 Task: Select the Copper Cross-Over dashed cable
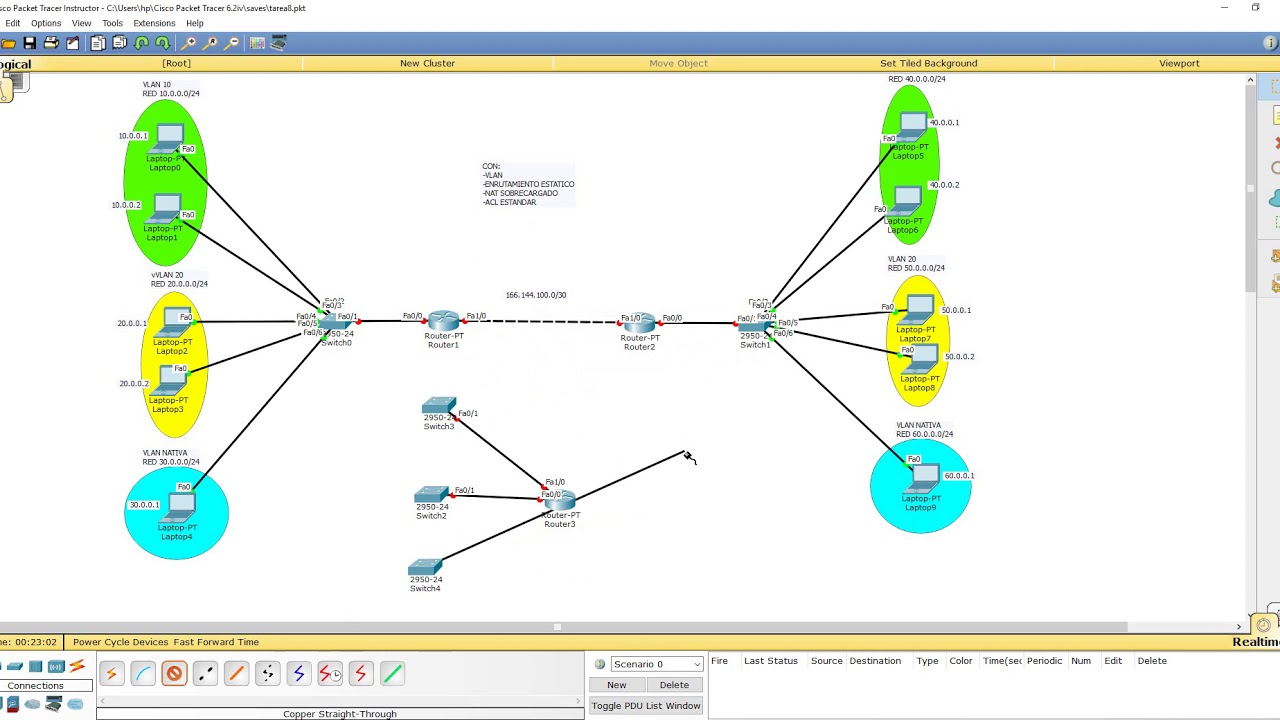(x=205, y=674)
